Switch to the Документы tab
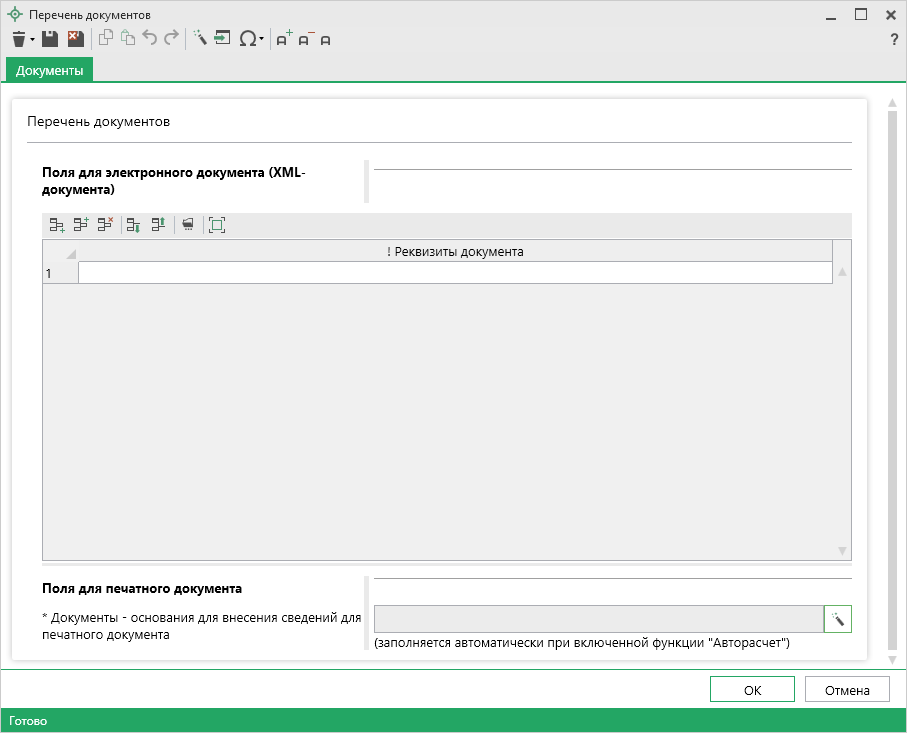Viewport: 907px width, 733px height. [49, 70]
